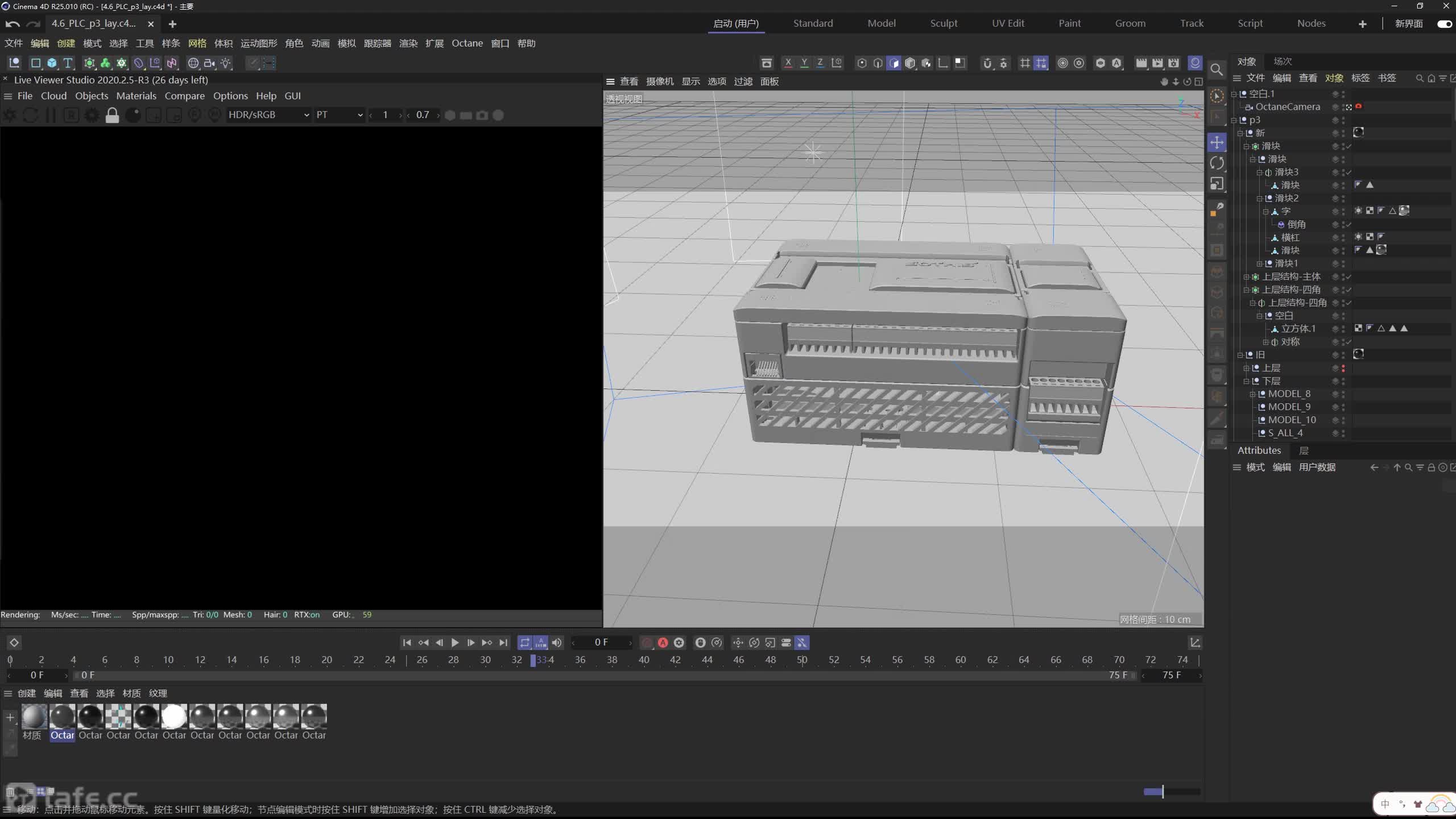Select the Move tool in side palette
Viewport: 1456px width, 819px height.
(x=1217, y=142)
